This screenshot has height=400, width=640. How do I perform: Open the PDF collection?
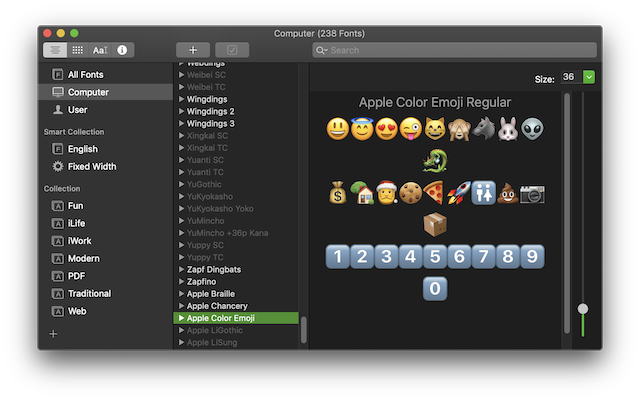coord(106,276)
